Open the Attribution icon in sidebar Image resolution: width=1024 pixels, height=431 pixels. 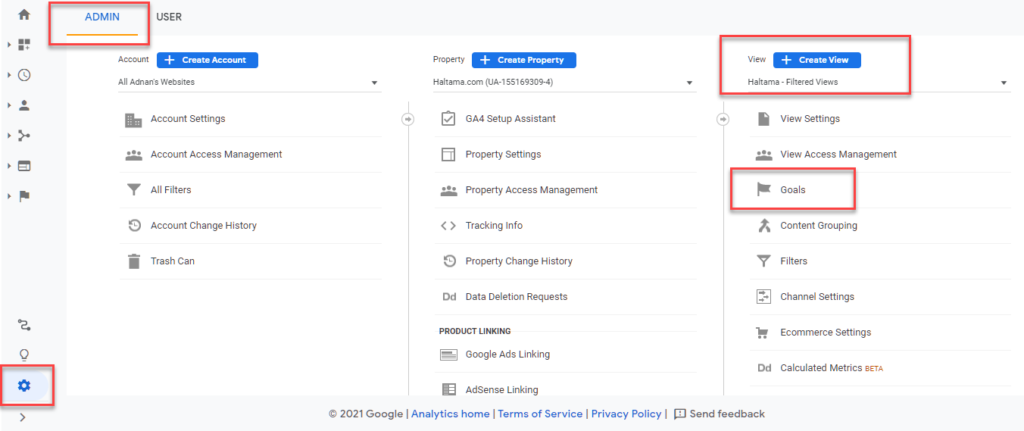[24, 325]
